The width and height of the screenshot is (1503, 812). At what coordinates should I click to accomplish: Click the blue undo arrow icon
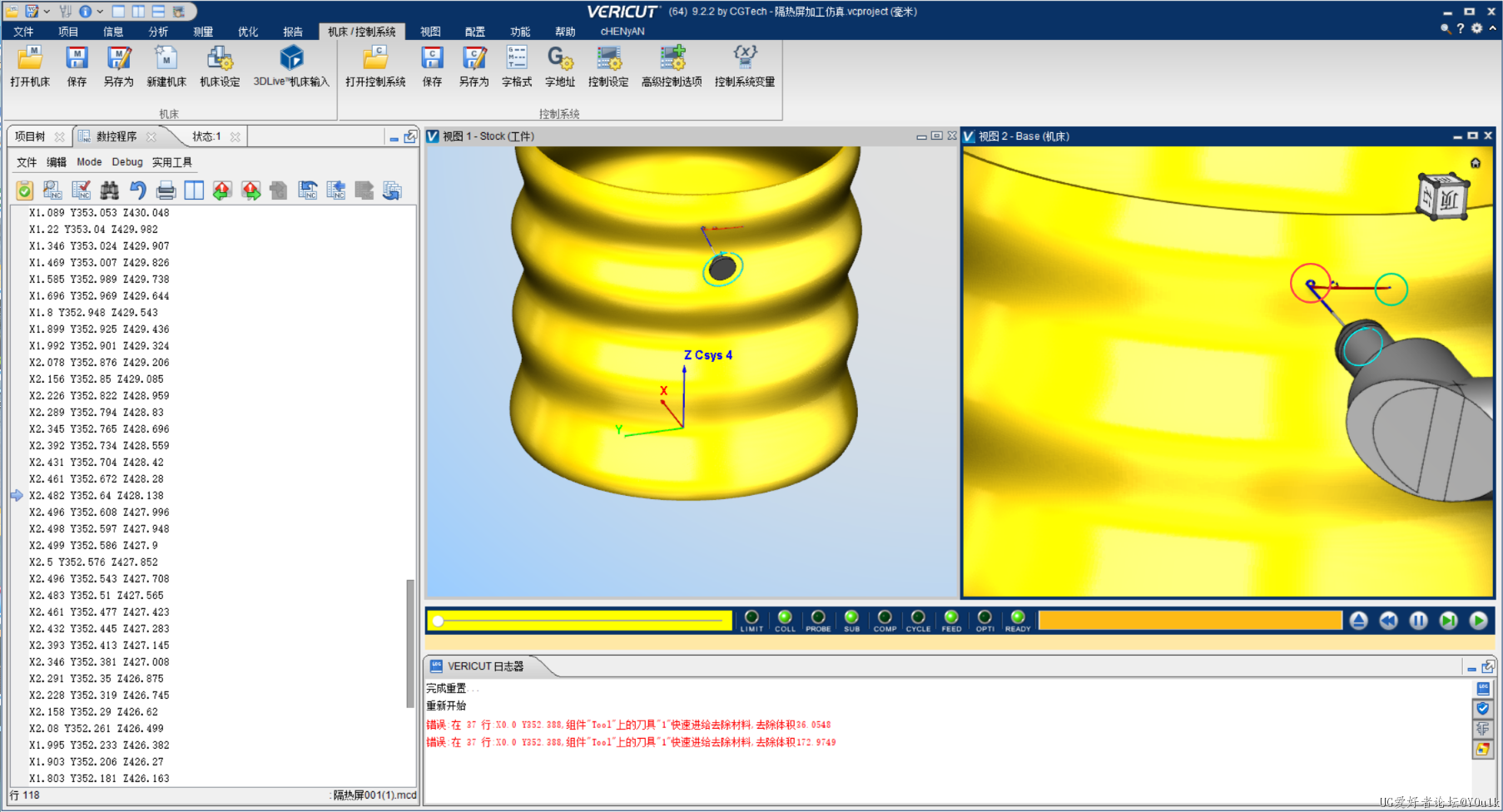pyautogui.click(x=137, y=191)
